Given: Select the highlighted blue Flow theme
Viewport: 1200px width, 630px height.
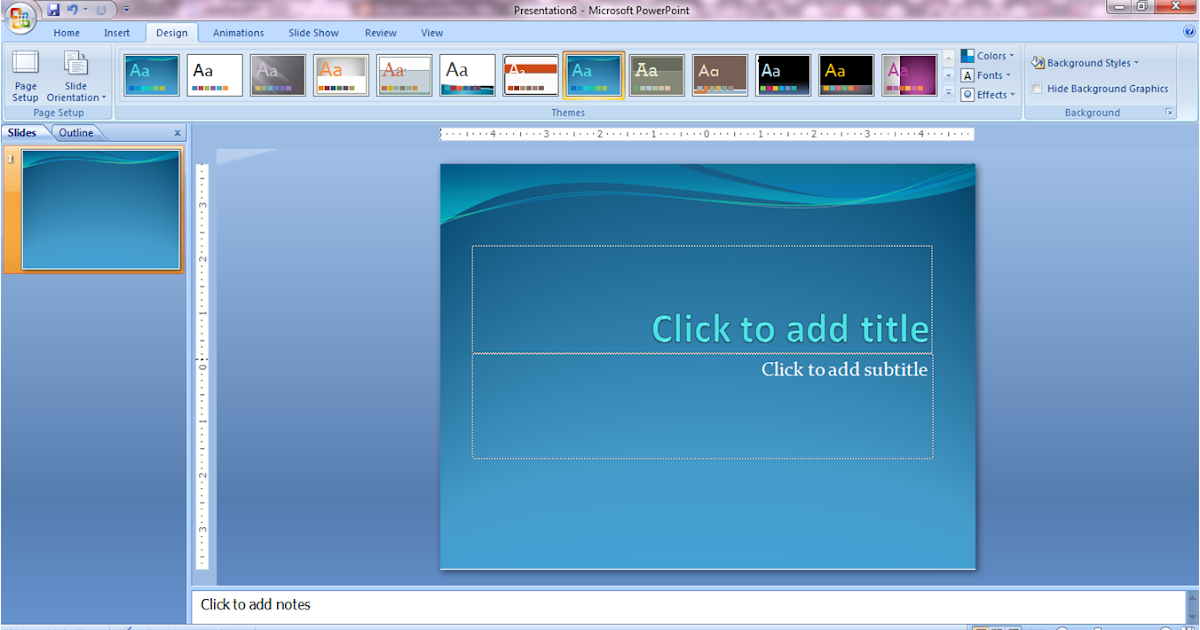Looking at the screenshot, I should pyautogui.click(x=594, y=75).
